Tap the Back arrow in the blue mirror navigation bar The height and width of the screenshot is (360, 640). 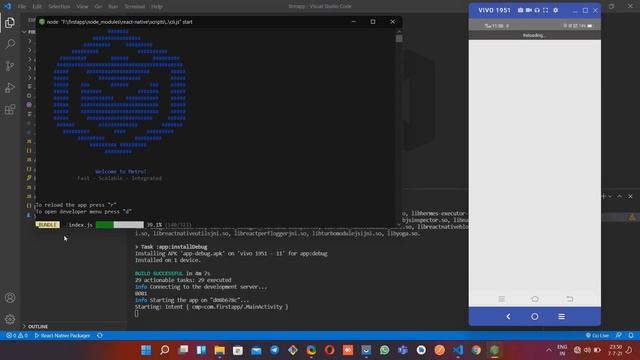coord(508,316)
